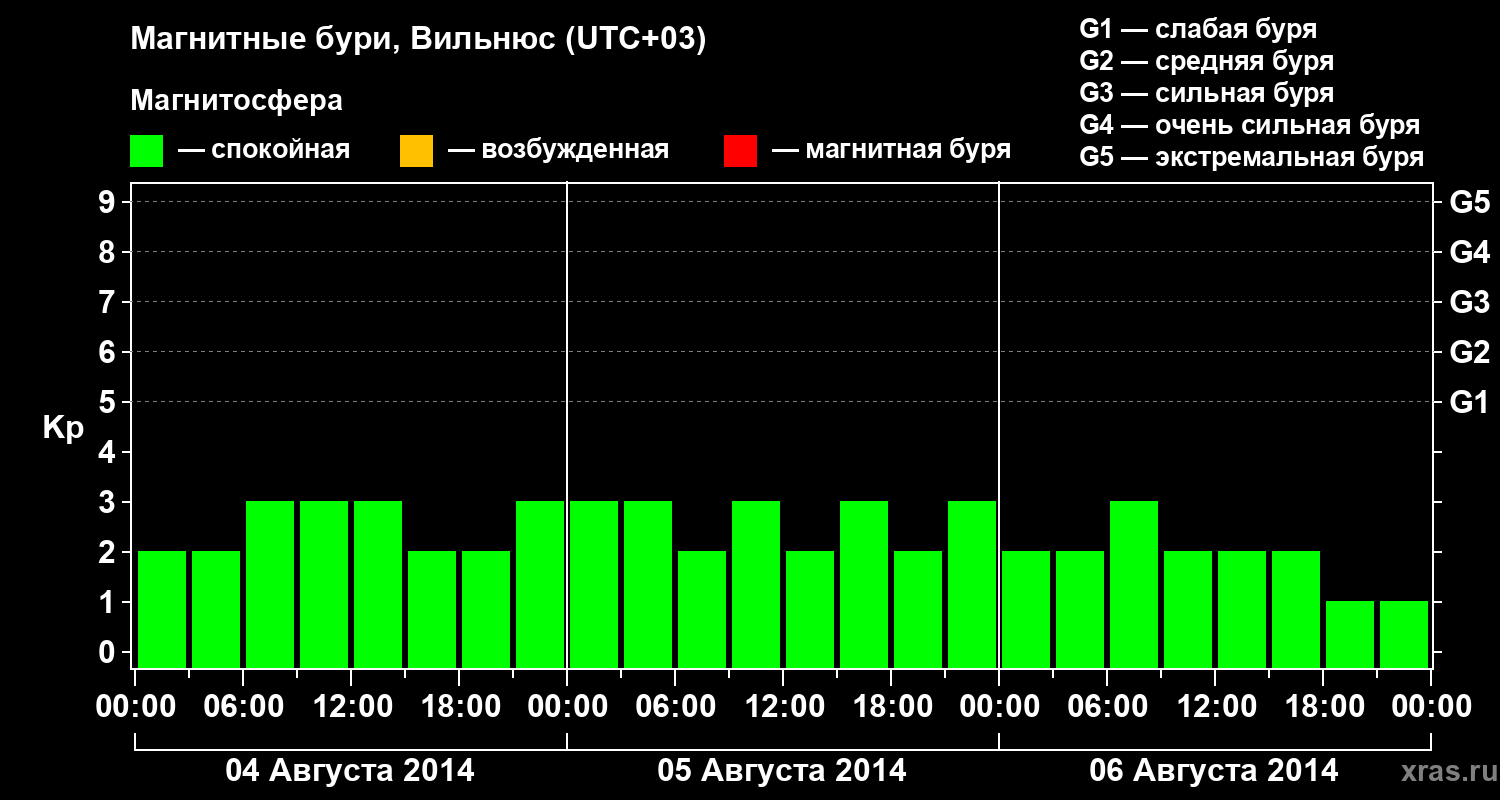
Task: Select the 15:00–18:00 bar on 05 August
Action: [x=864, y=584]
